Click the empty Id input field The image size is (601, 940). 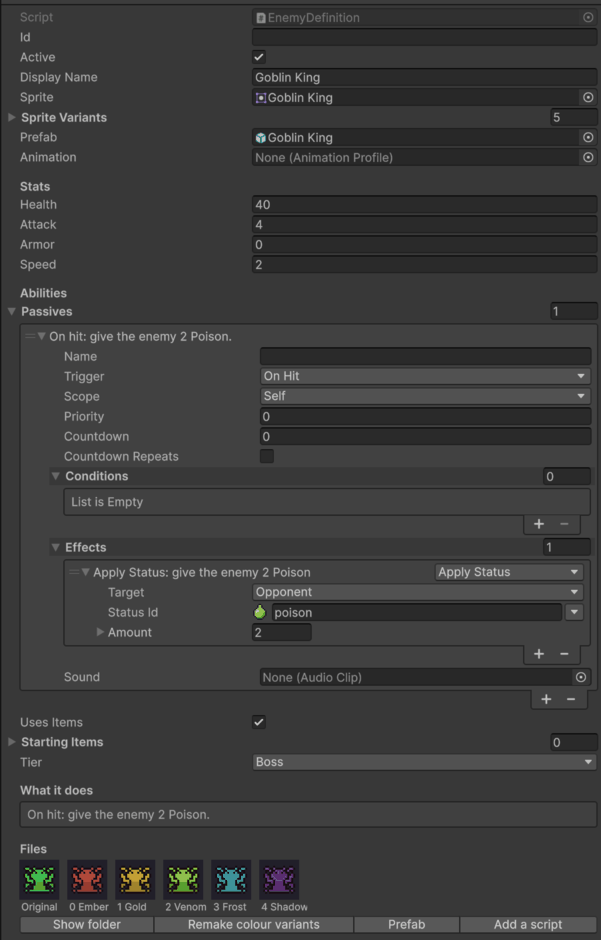(x=425, y=37)
